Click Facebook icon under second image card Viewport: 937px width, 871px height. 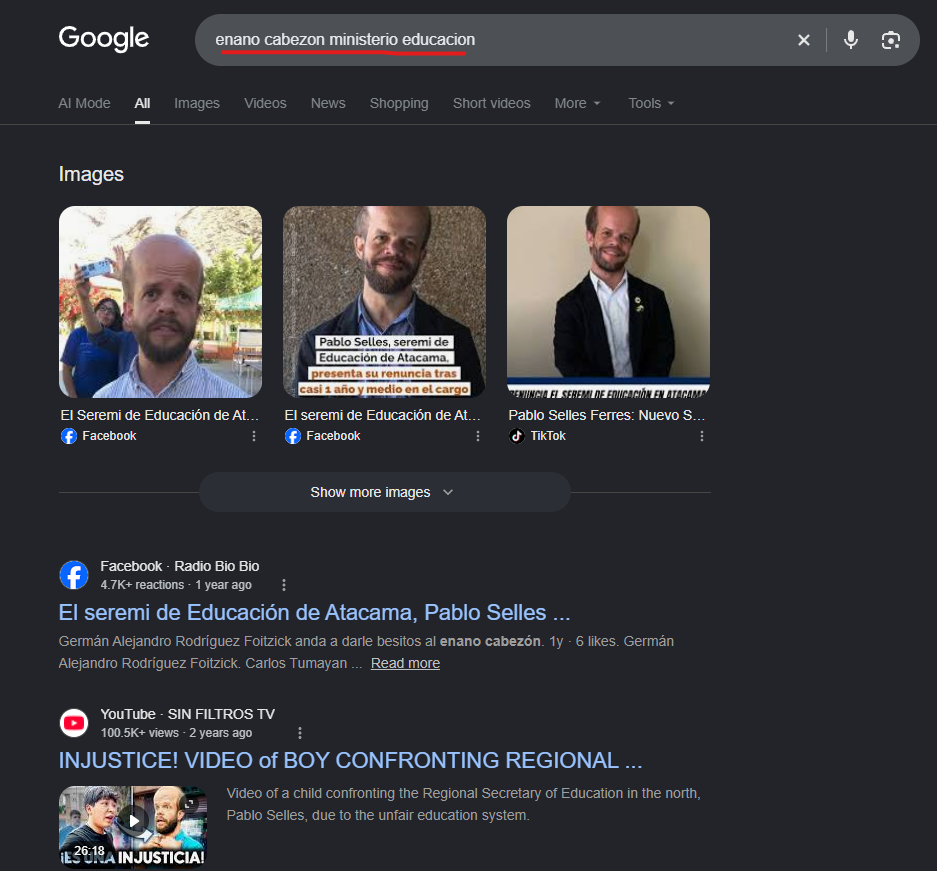(293, 436)
